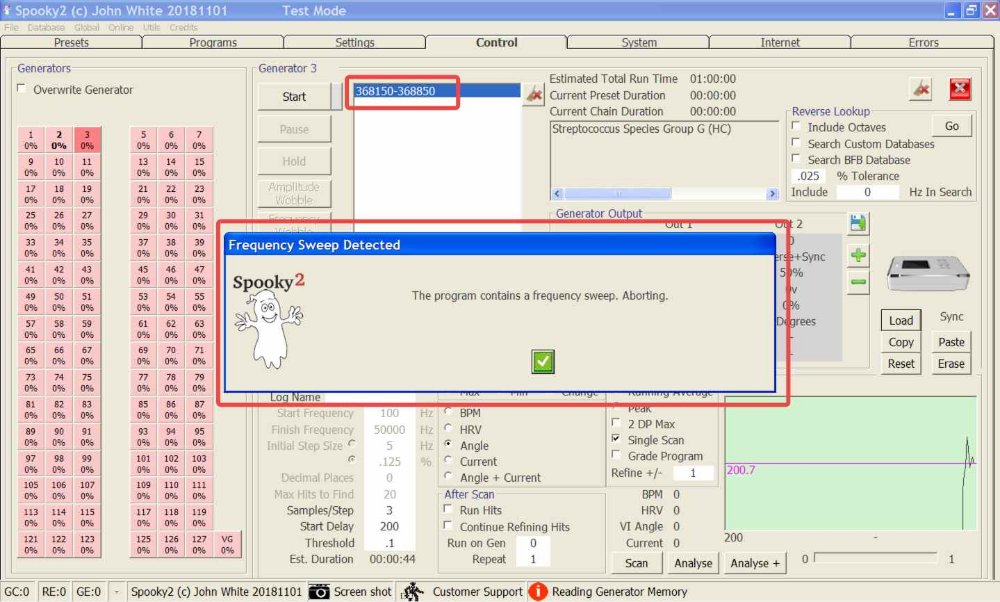Open the Errors tab
Image resolution: width=1000 pixels, height=602 pixels.
pos(923,42)
